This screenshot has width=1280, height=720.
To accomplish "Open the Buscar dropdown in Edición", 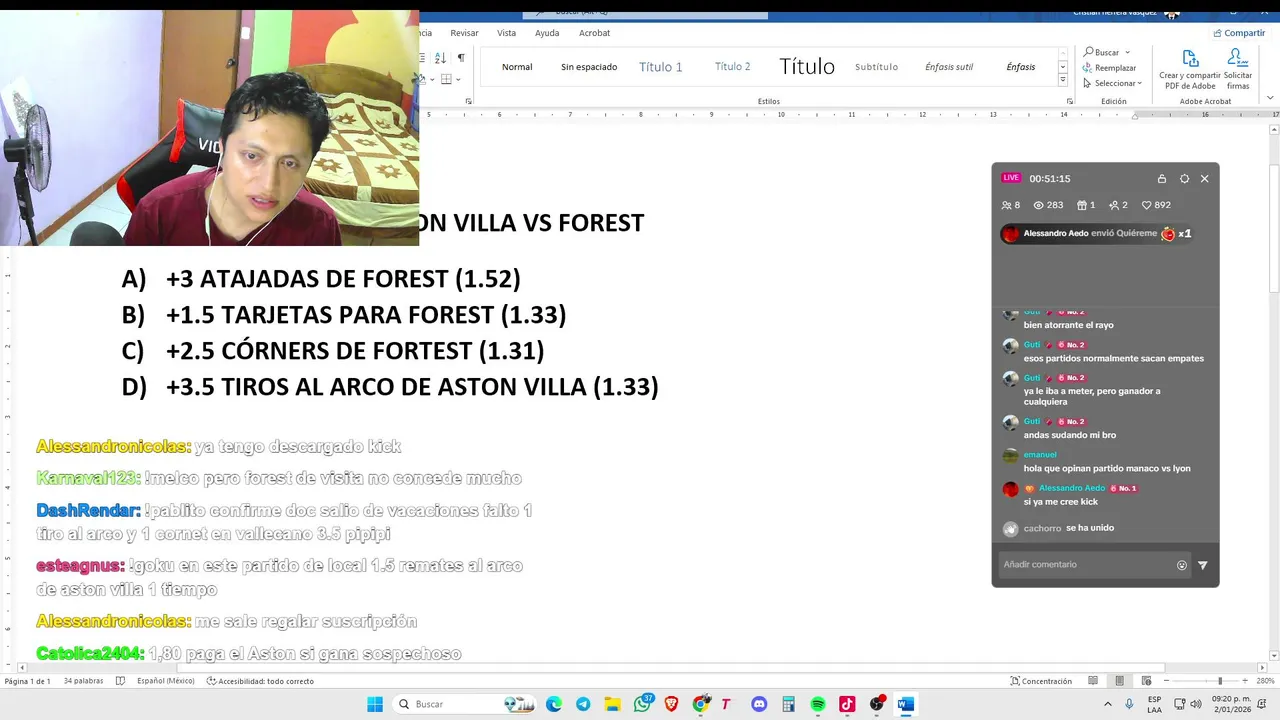I will click(1127, 52).
